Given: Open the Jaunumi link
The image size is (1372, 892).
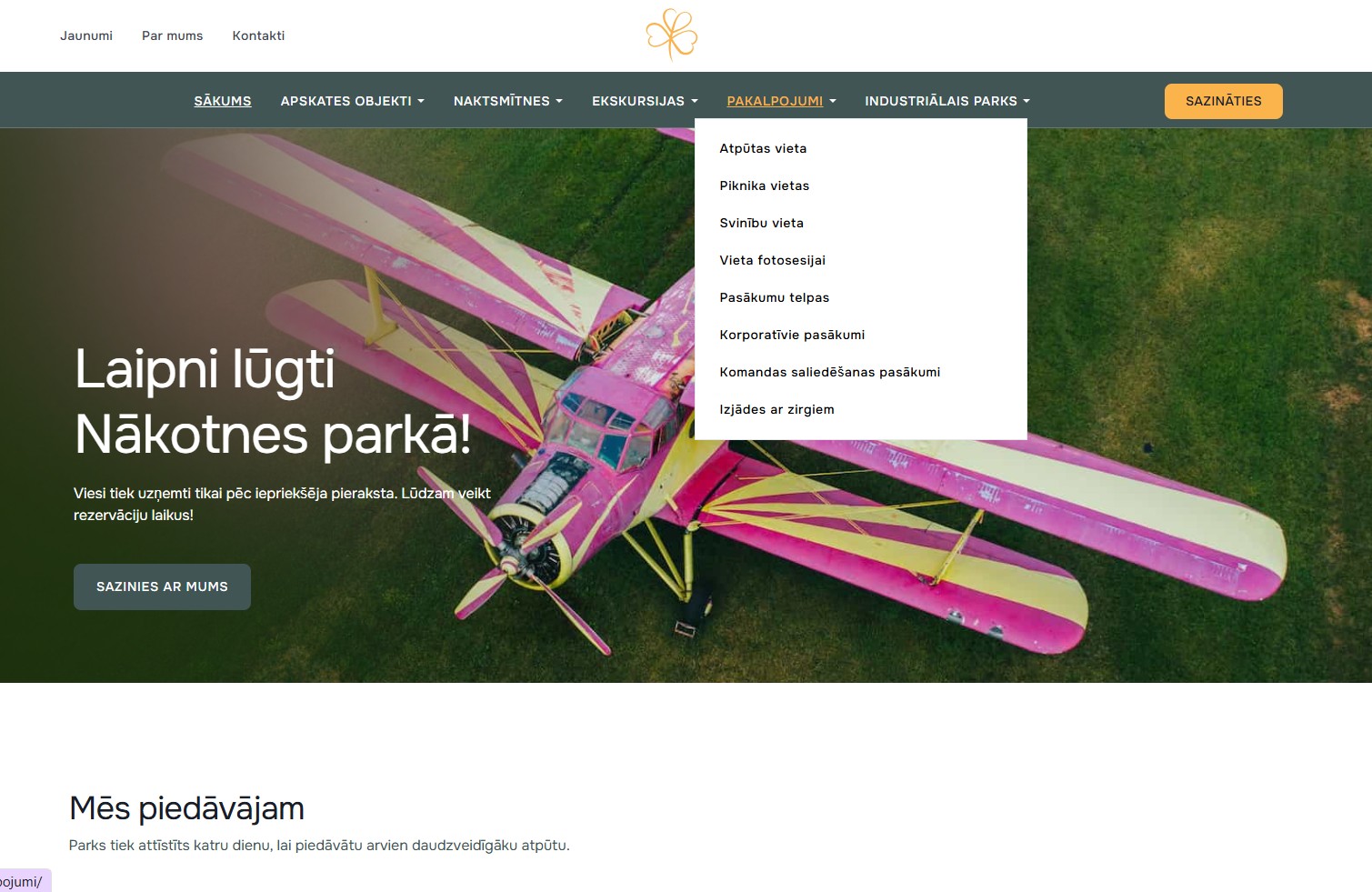Looking at the screenshot, I should tap(86, 35).
